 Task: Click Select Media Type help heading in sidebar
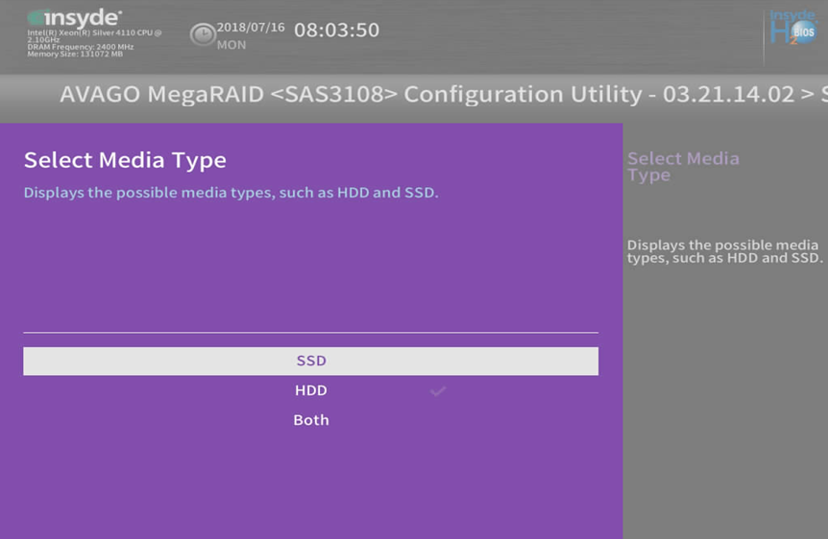pyautogui.click(x=683, y=166)
